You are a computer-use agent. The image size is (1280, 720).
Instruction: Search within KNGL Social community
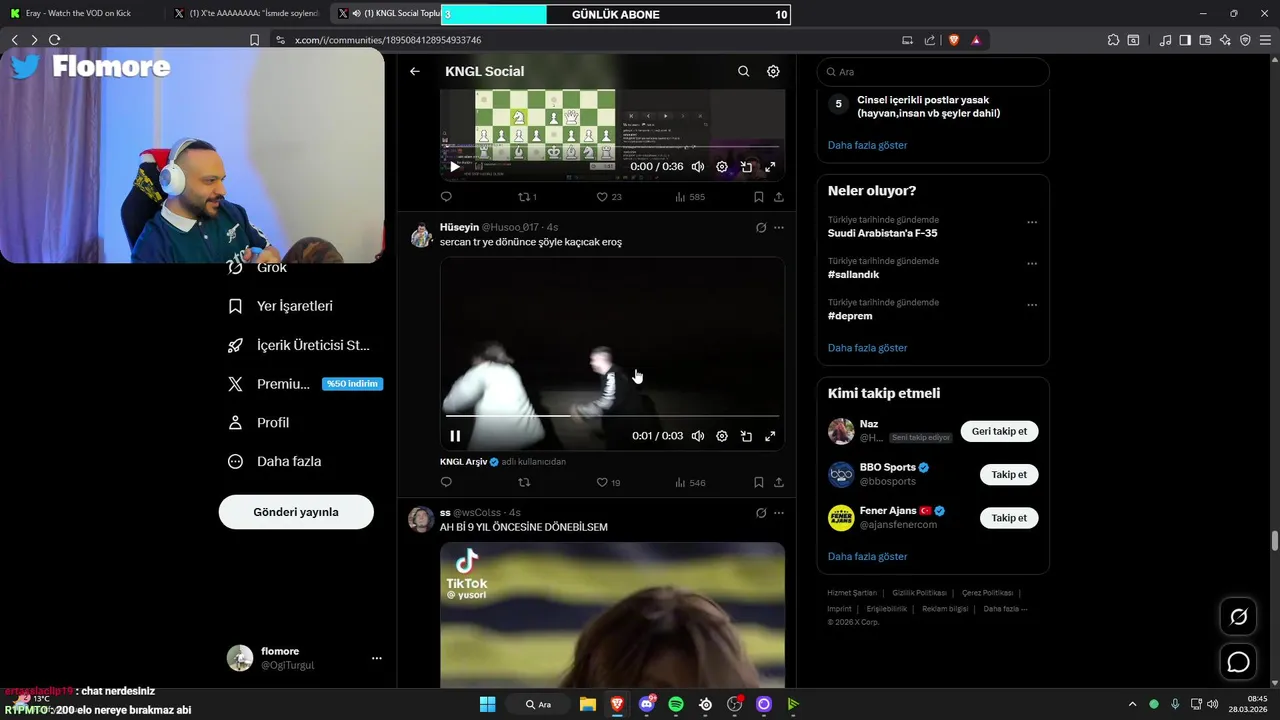coord(743,72)
